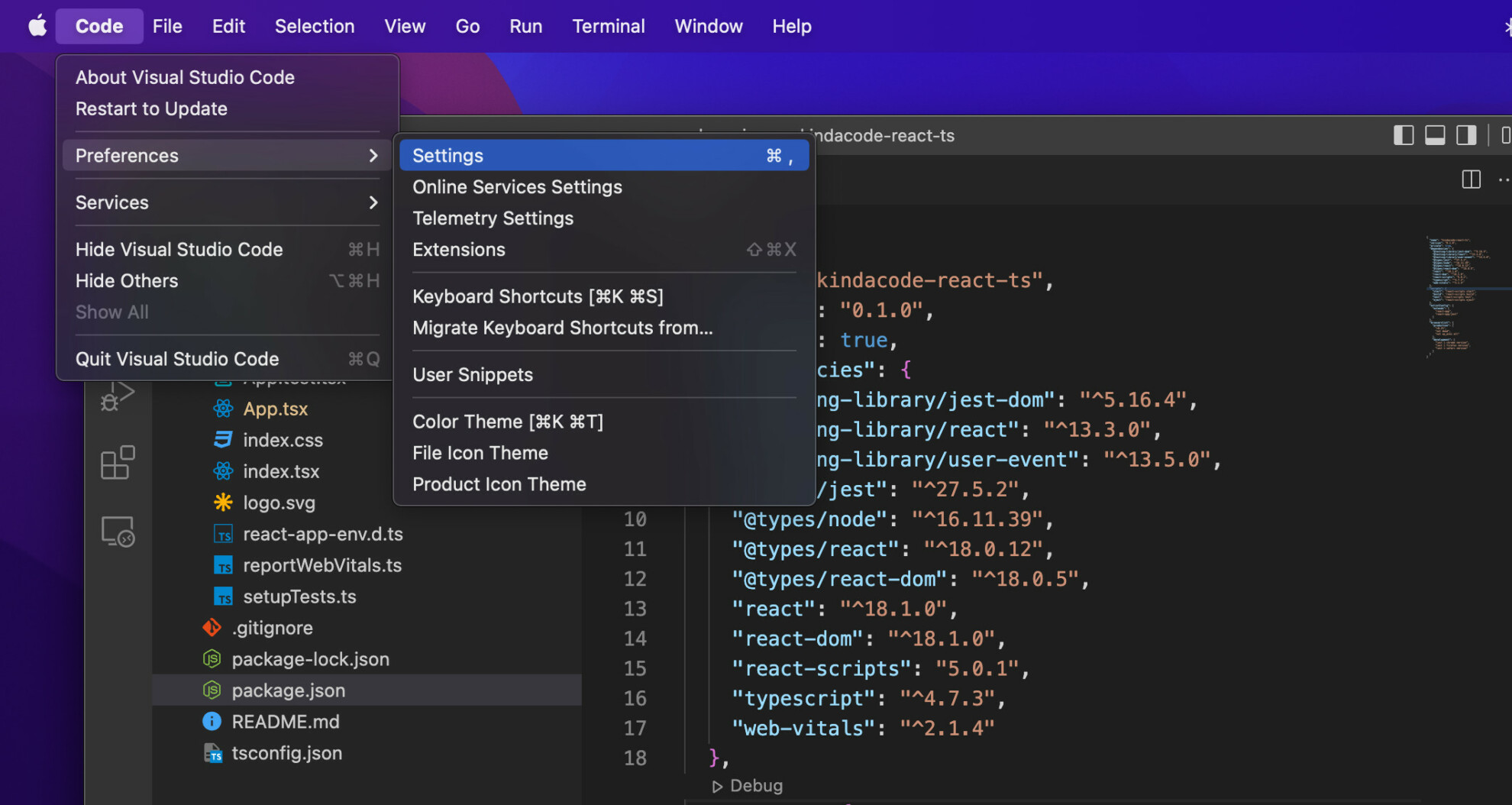Open the Terminal menu
The height and width of the screenshot is (805, 1512).
click(x=609, y=26)
